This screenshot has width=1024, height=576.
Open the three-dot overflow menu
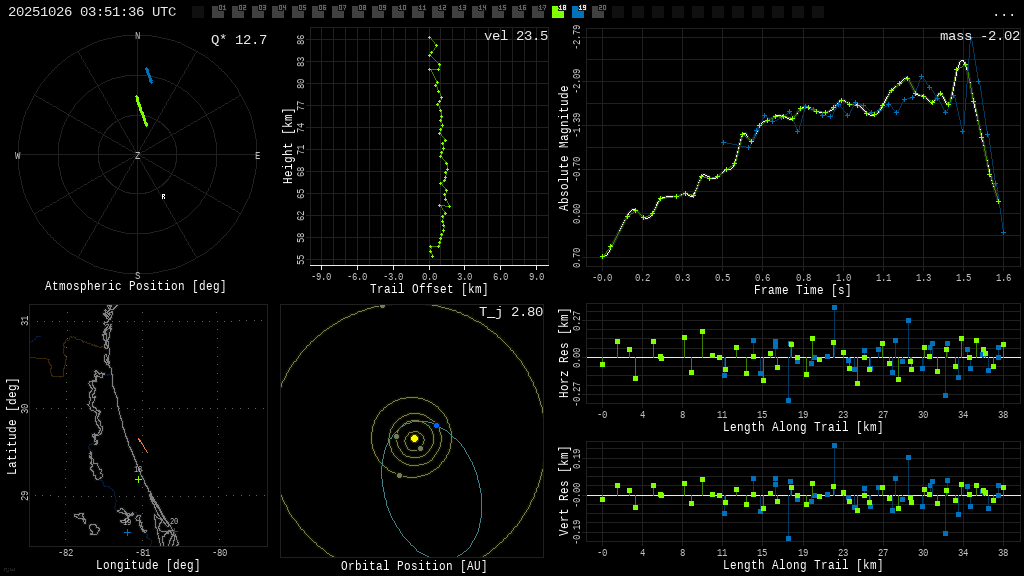pos(1003,13)
